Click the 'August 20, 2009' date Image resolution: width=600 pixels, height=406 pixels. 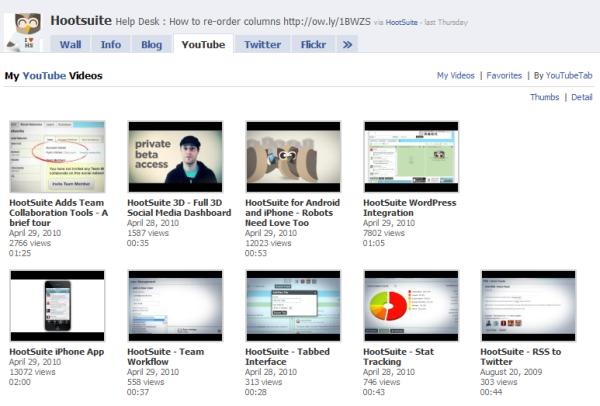tap(511, 372)
